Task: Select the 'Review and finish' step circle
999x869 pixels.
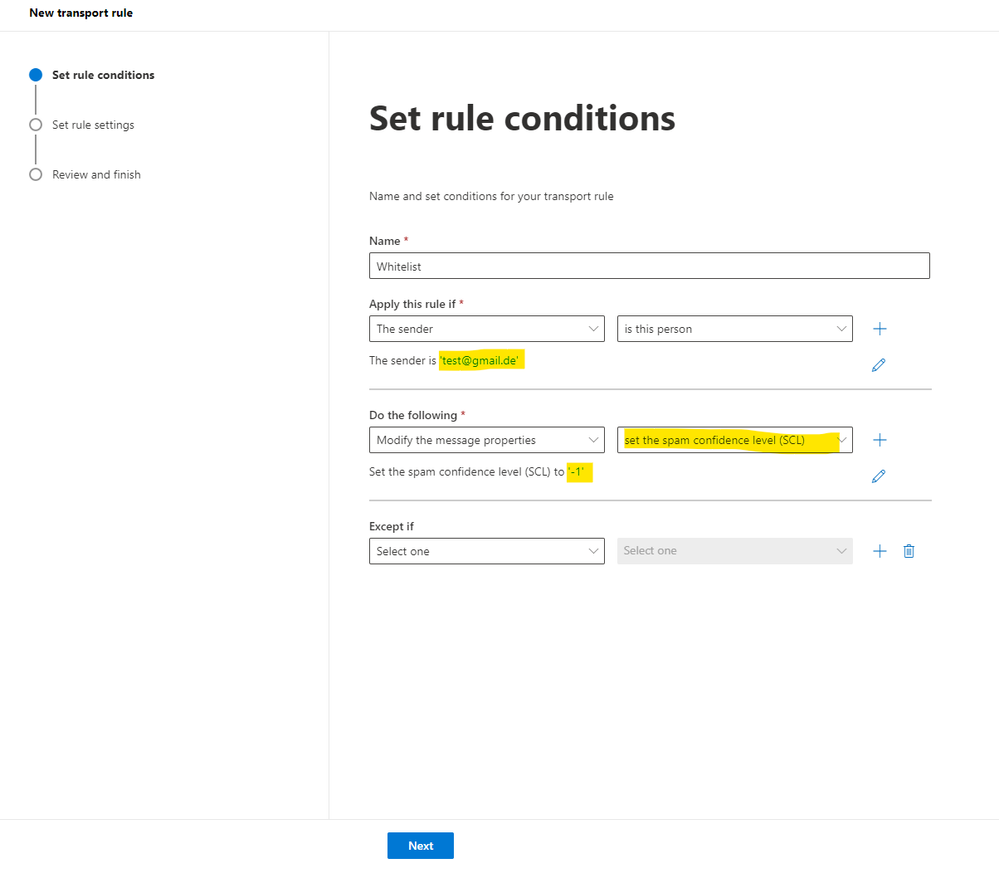Action: (x=36, y=175)
